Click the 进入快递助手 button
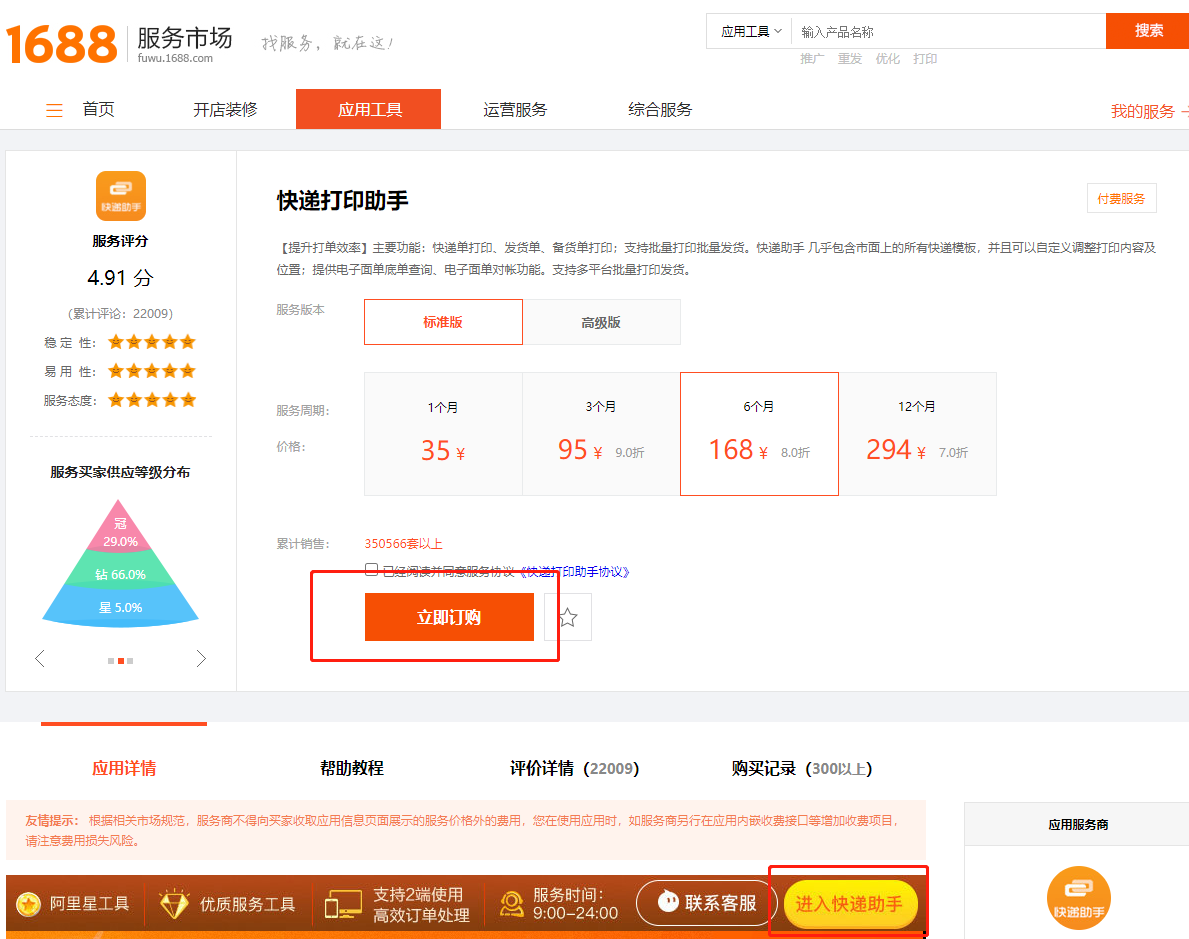 (x=849, y=903)
